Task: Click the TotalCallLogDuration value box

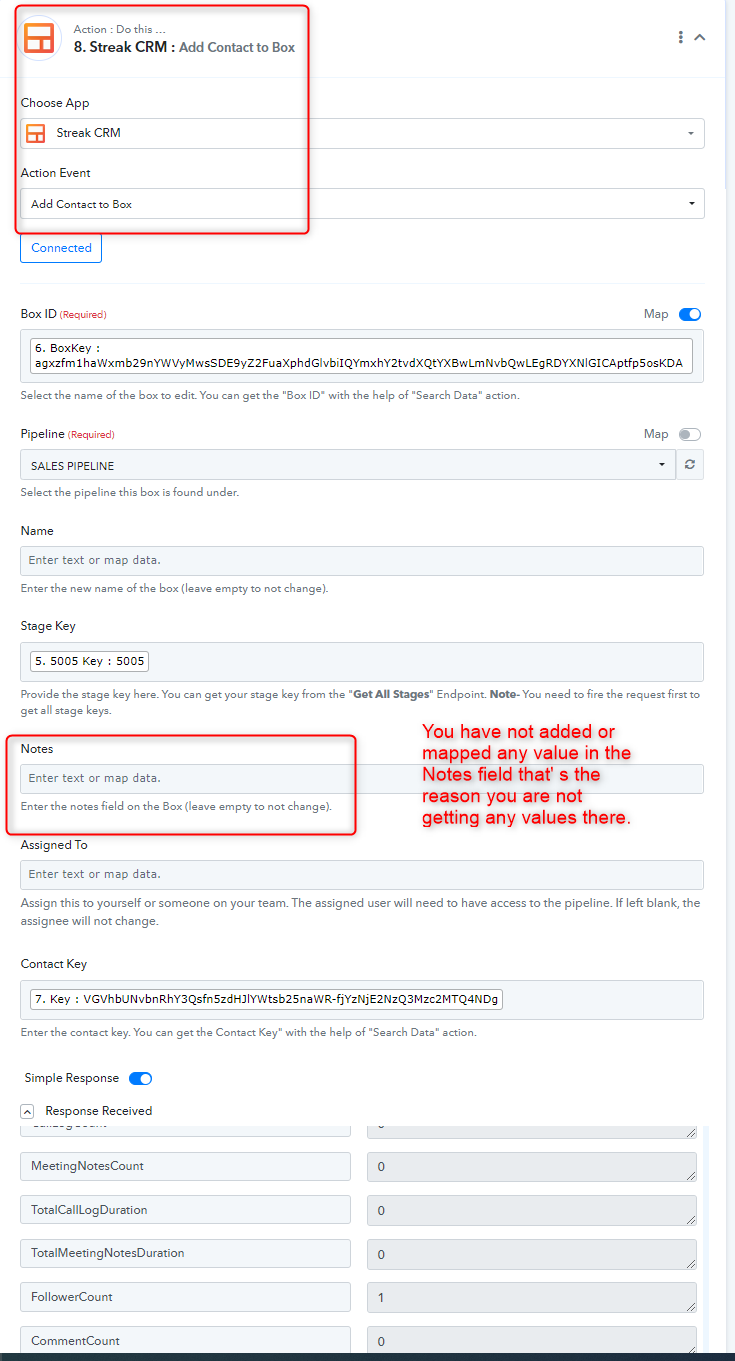Action: pos(532,1211)
